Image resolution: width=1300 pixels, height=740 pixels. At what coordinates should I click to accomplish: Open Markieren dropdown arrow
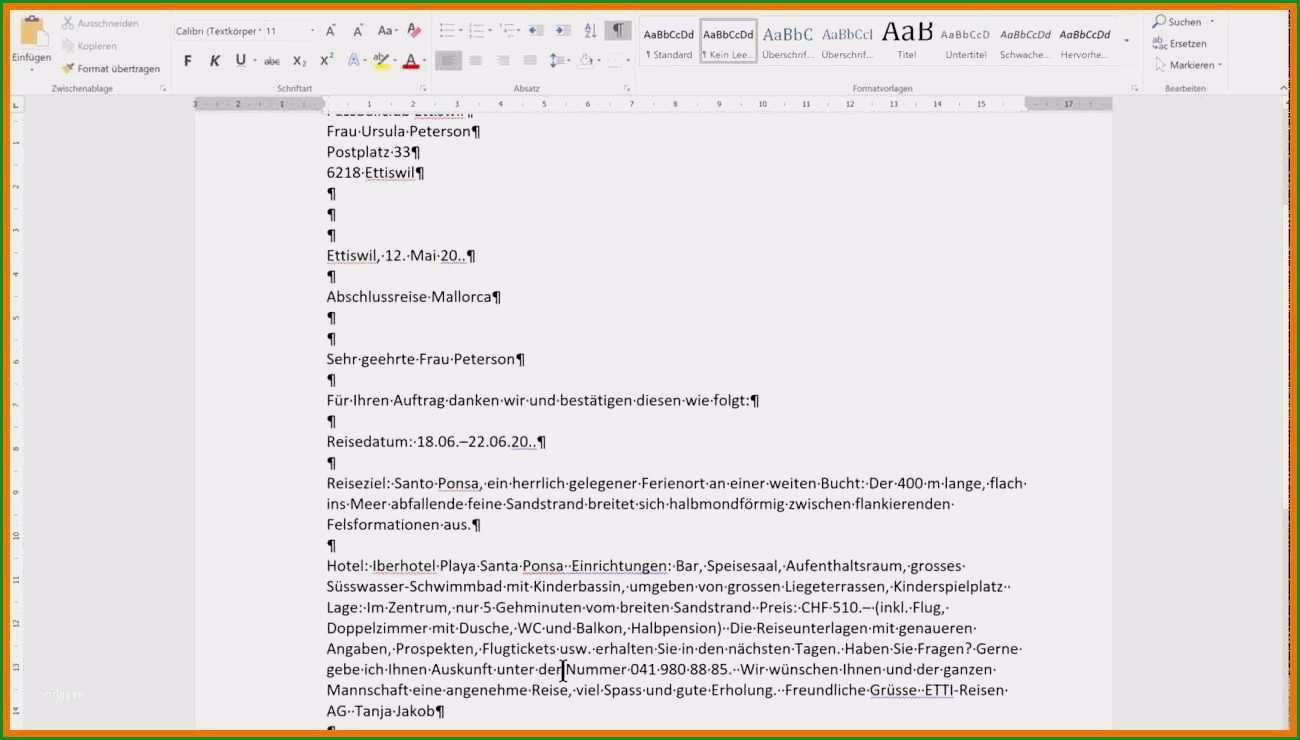tap(1221, 65)
